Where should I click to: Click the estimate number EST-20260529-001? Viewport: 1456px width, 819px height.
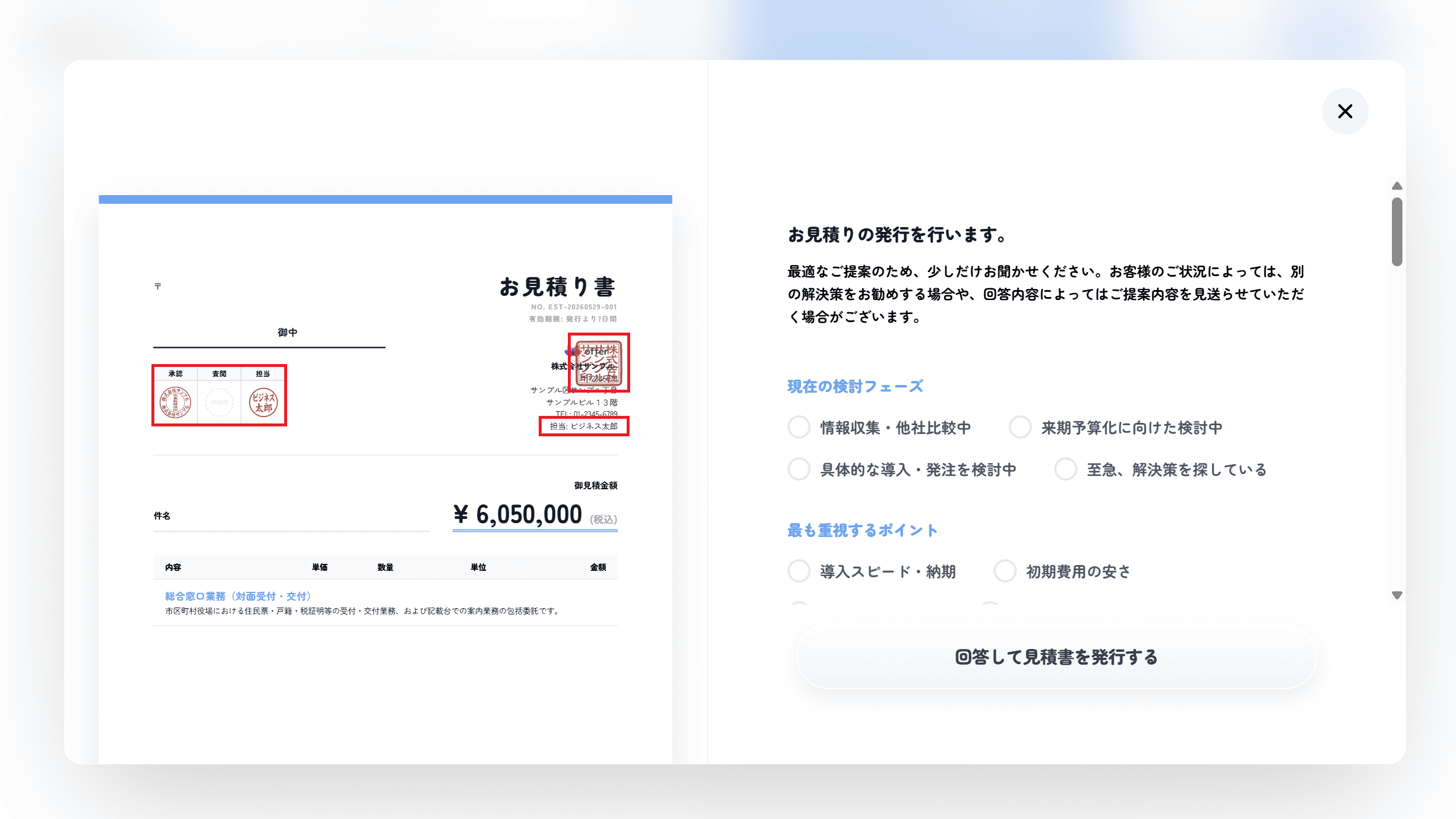pyautogui.click(x=574, y=307)
